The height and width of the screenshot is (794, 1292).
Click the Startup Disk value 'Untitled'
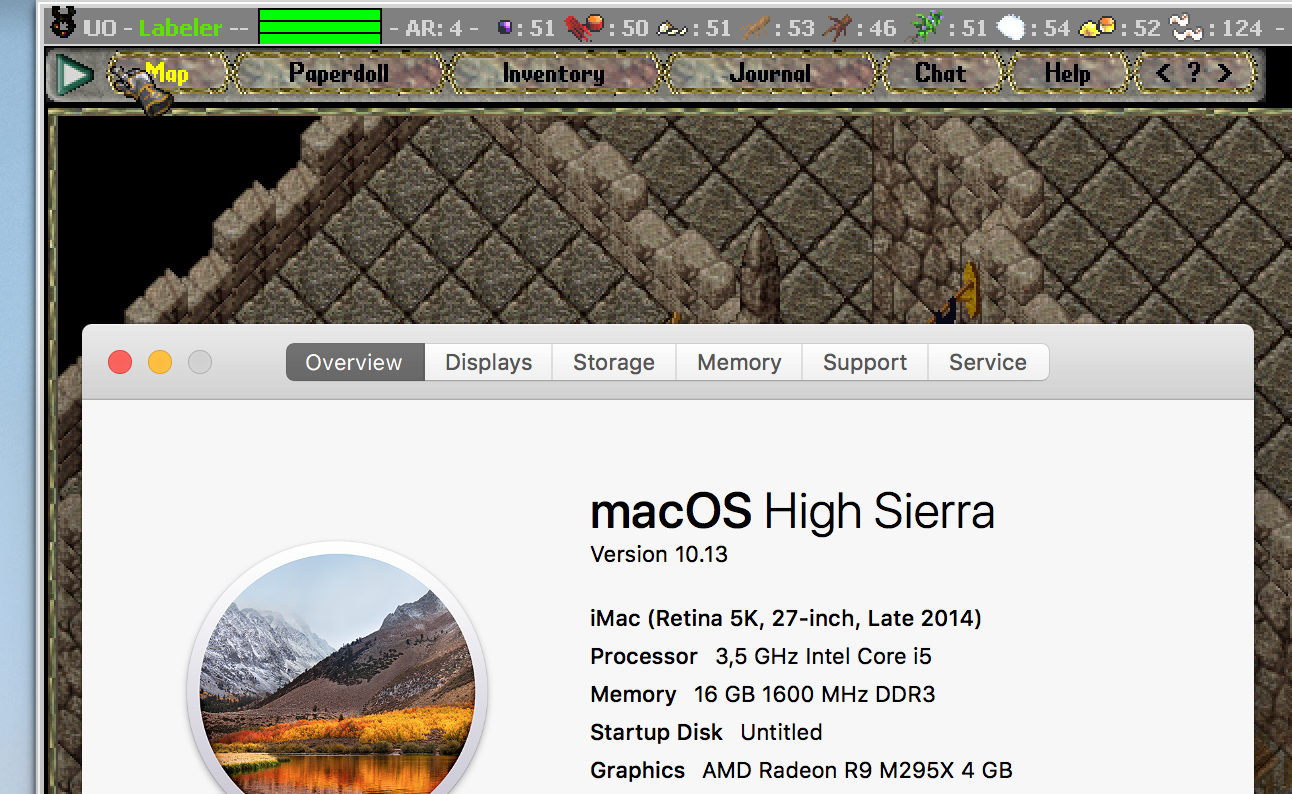781,732
